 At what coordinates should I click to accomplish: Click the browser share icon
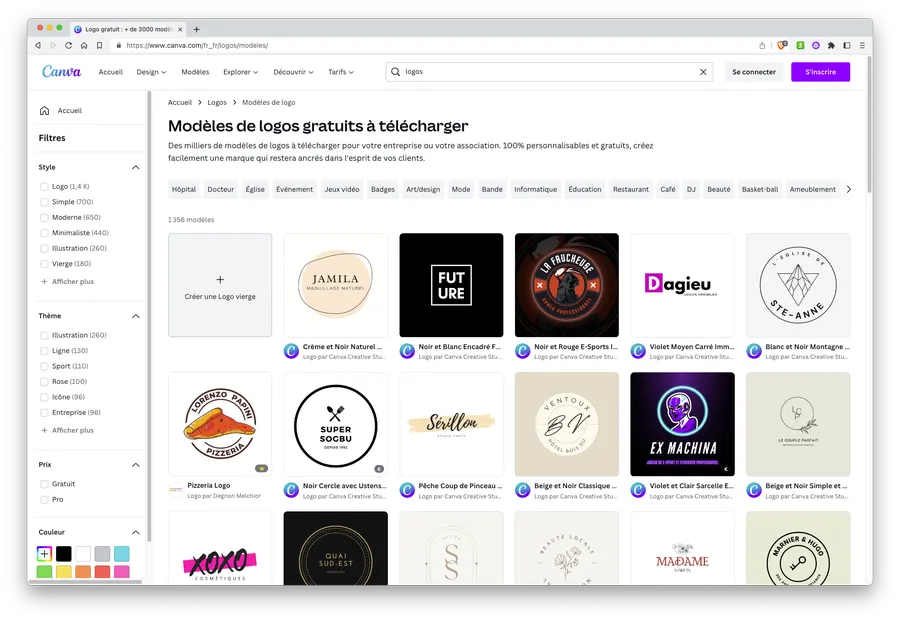point(762,45)
